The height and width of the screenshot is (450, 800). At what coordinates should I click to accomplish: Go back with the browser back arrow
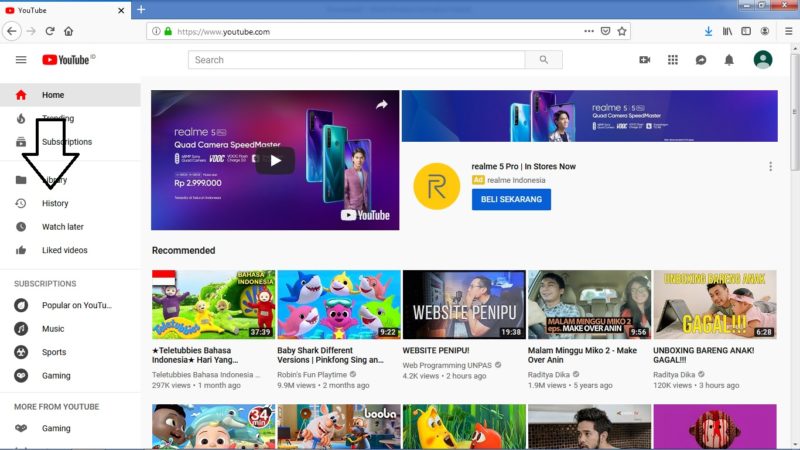(12, 31)
